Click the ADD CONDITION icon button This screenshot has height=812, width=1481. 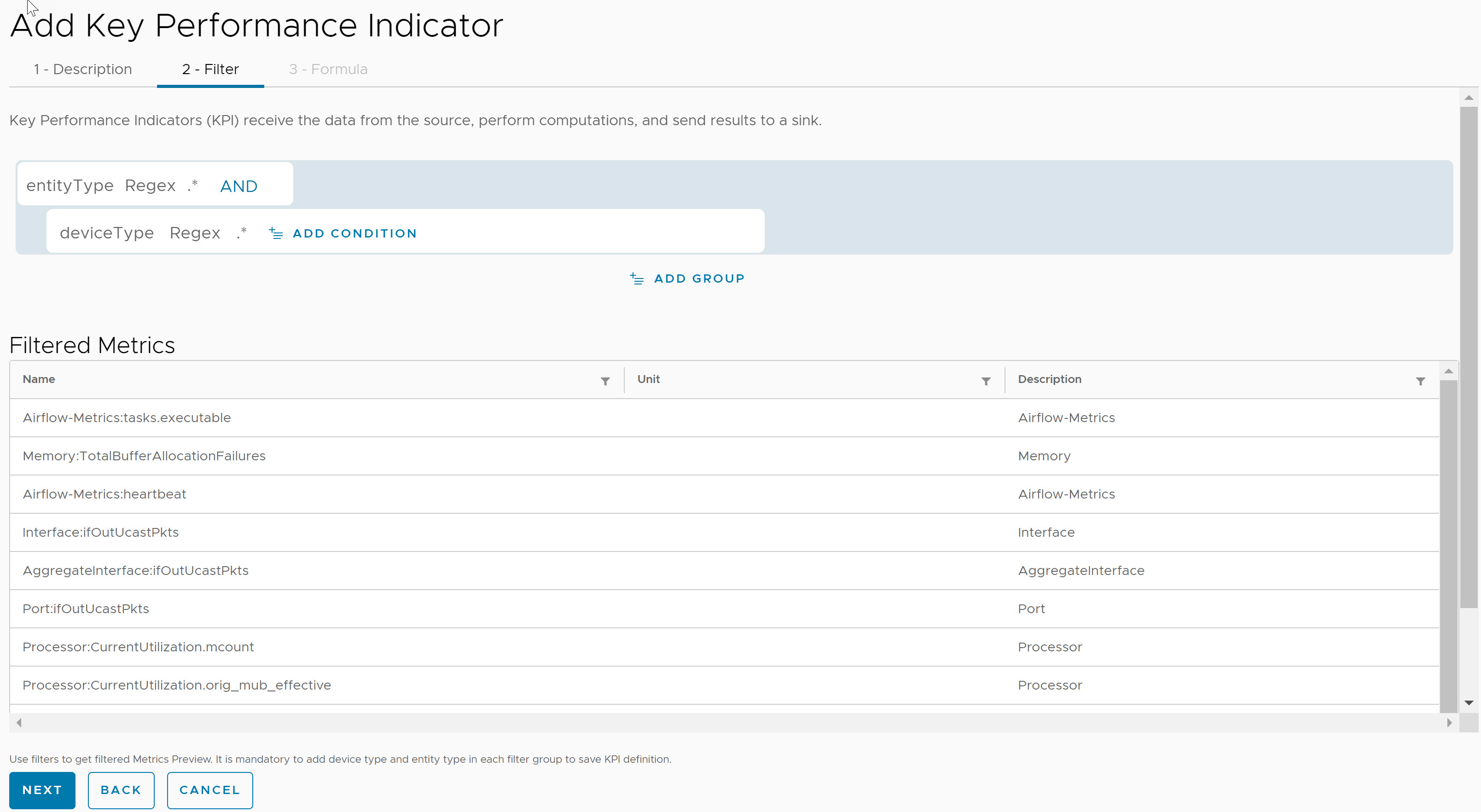(278, 233)
